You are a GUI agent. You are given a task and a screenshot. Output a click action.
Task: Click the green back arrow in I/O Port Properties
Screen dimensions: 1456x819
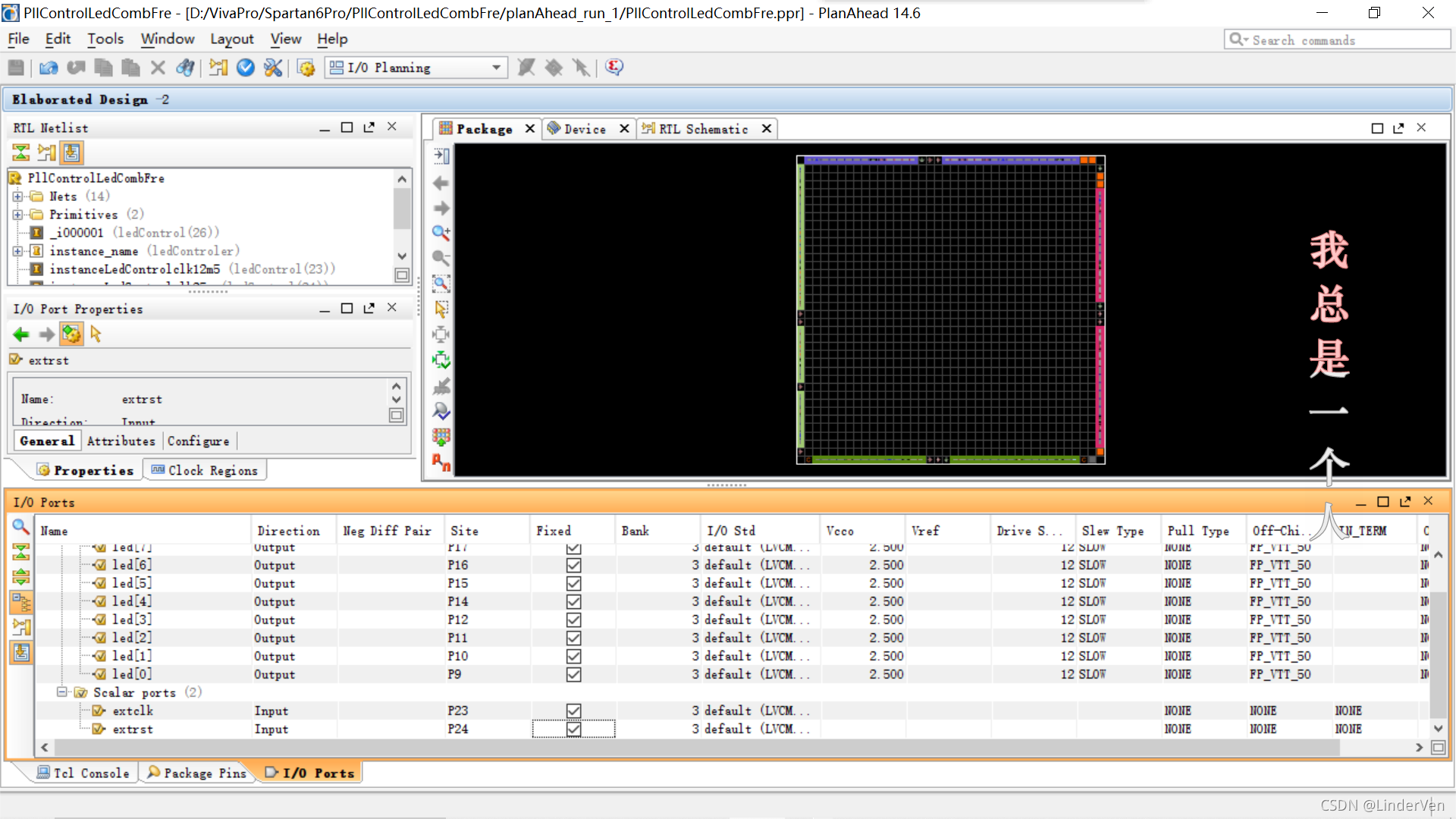pos(21,334)
